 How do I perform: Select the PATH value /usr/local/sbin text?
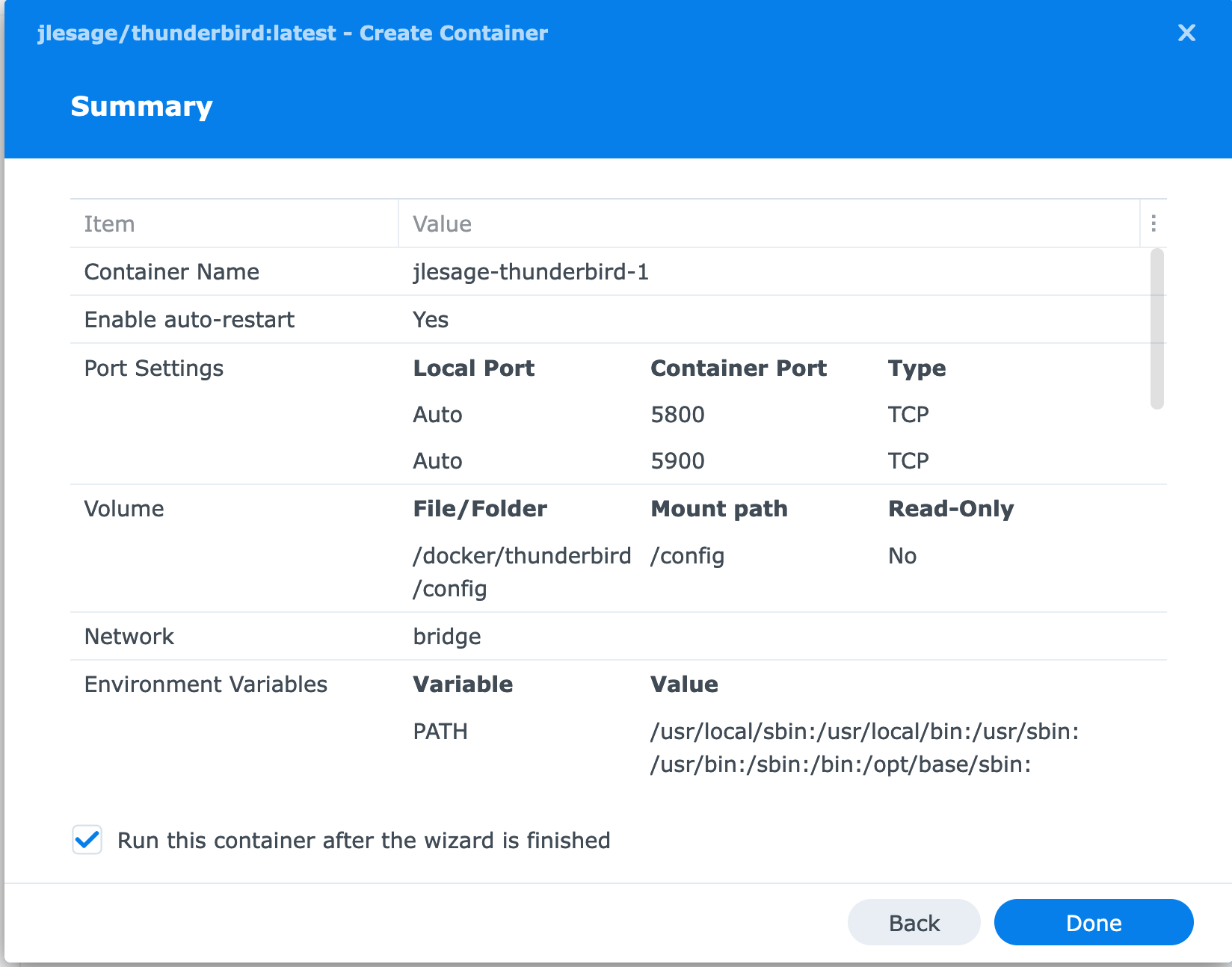tap(865, 748)
